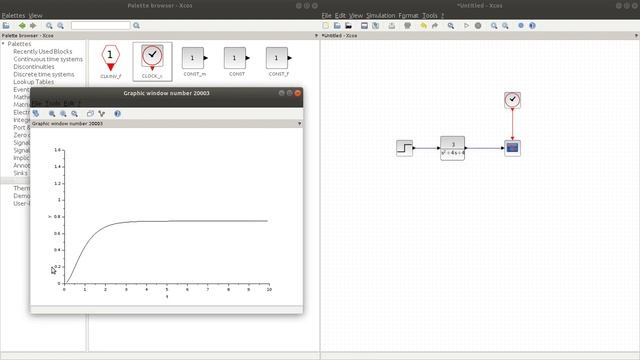Screen dimensions: 640x360
Task: Open the Xcos question-mark help menu
Action: (x=442, y=16)
